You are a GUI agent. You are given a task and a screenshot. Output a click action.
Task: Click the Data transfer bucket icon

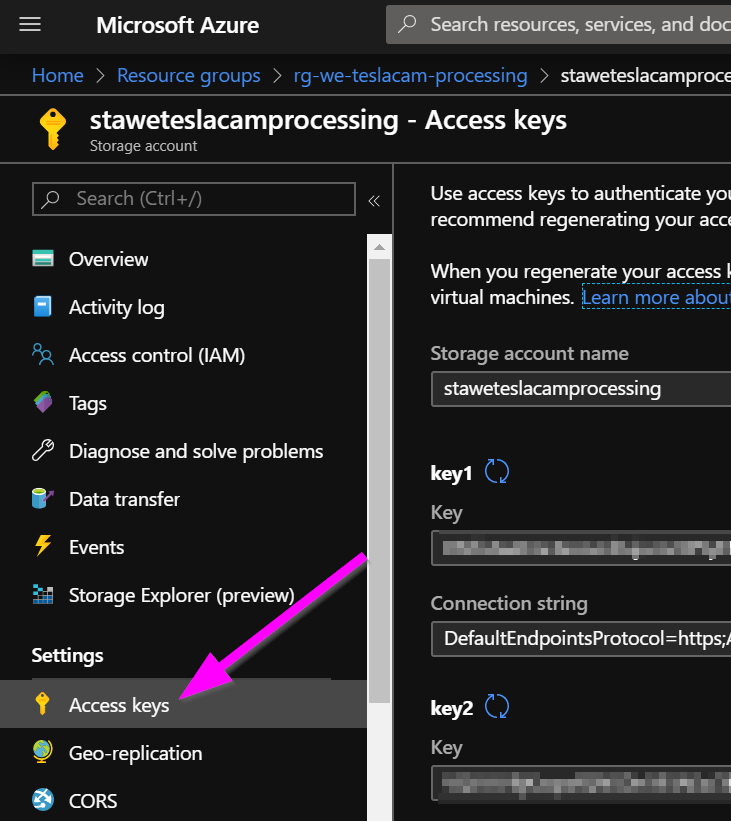tap(43, 498)
